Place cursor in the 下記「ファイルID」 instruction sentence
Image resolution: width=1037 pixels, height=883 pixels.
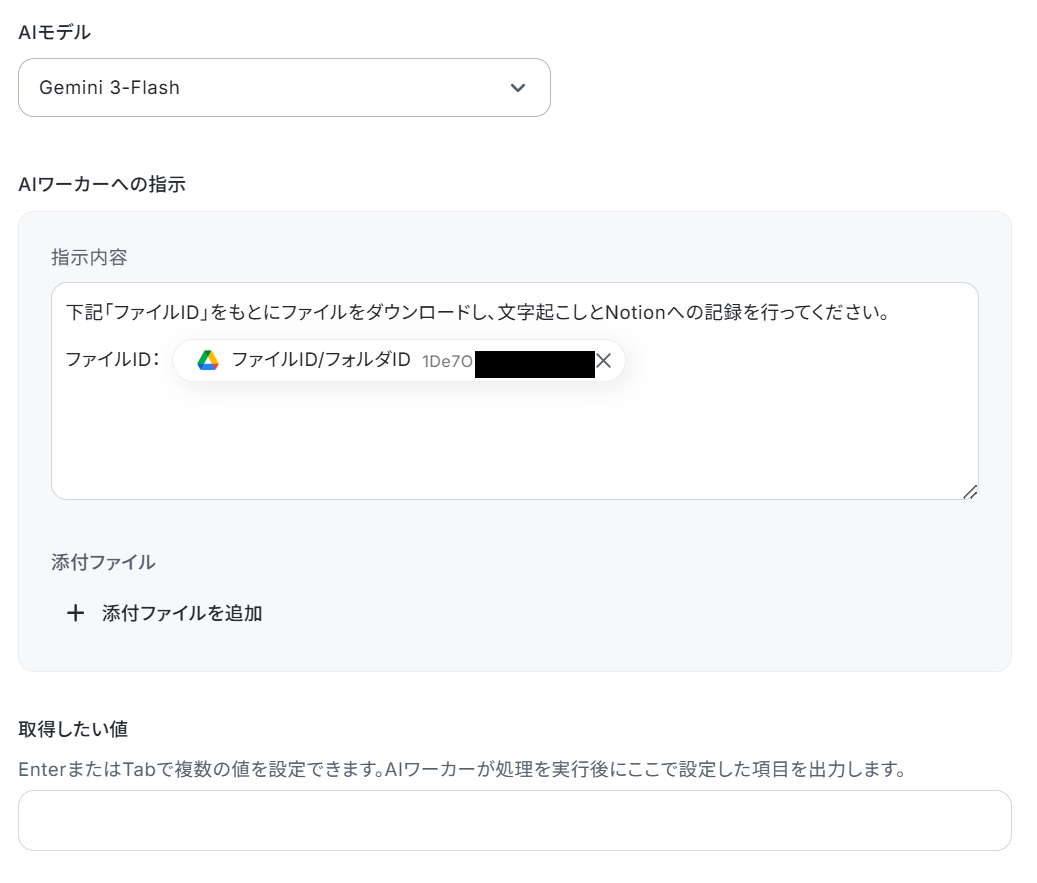478,312
